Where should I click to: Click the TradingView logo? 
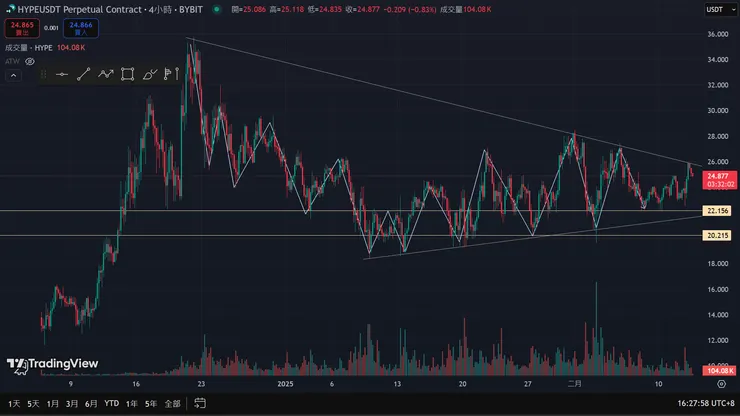click(52, 364)
